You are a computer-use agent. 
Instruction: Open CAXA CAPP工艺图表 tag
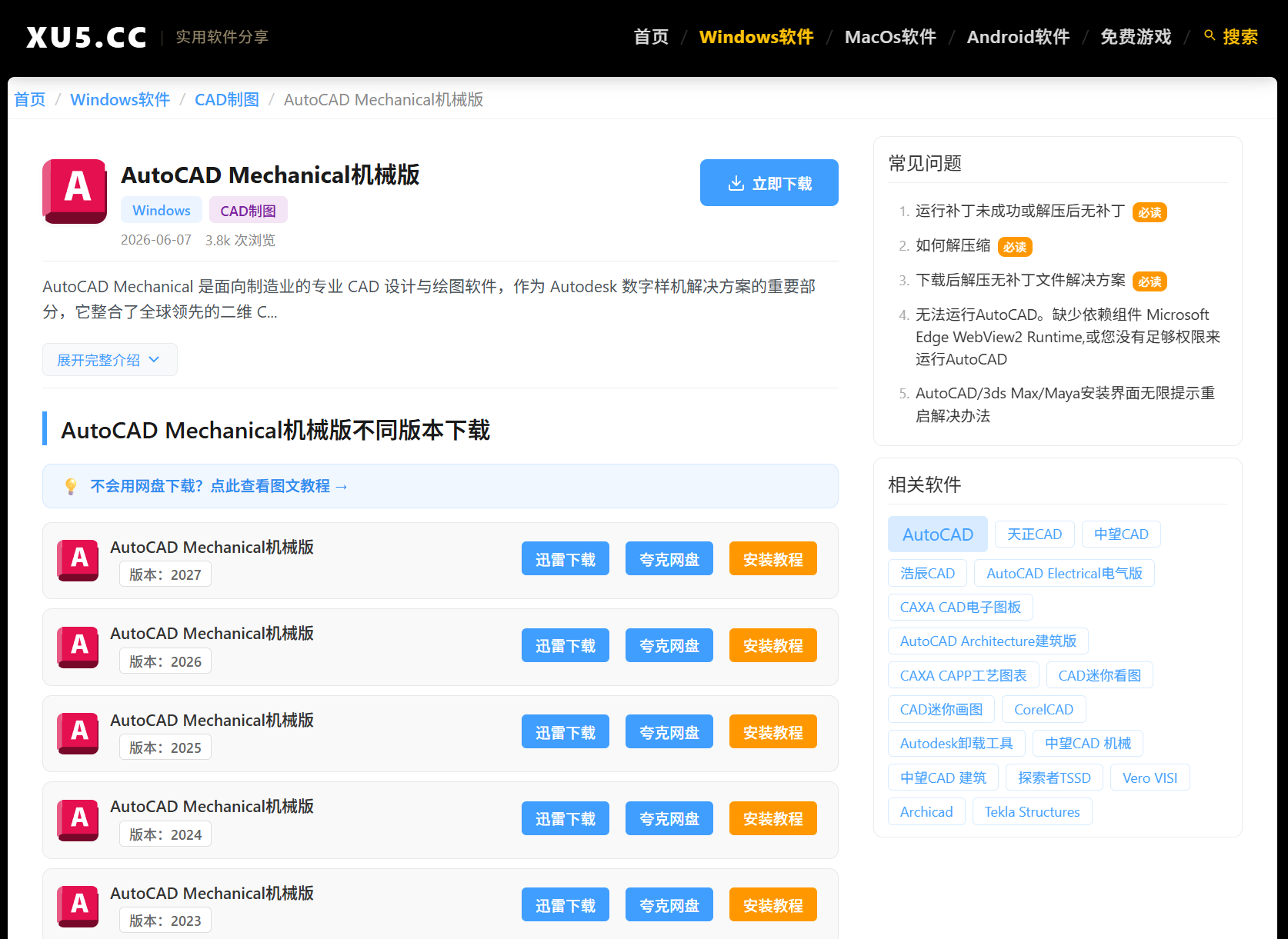pos(963,675)
